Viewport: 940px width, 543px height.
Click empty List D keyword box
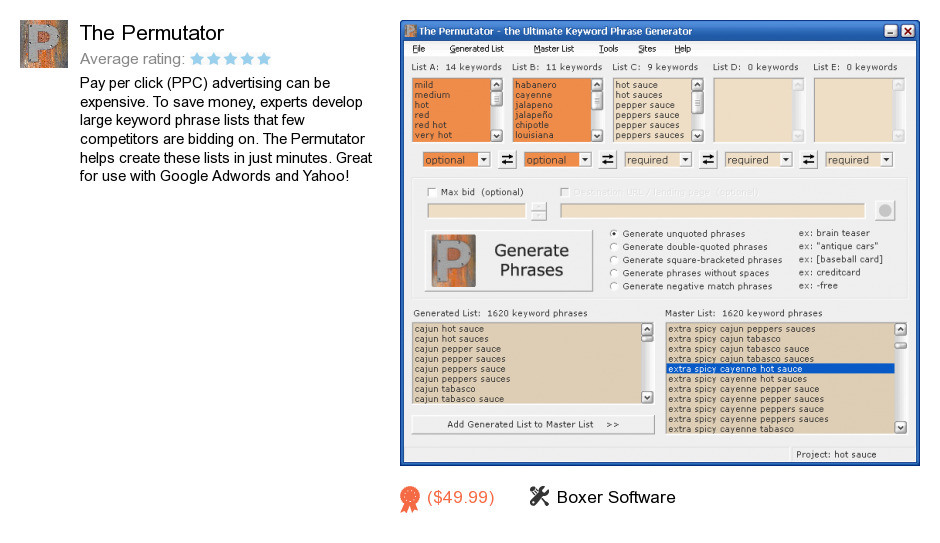(x=753, y=110)
